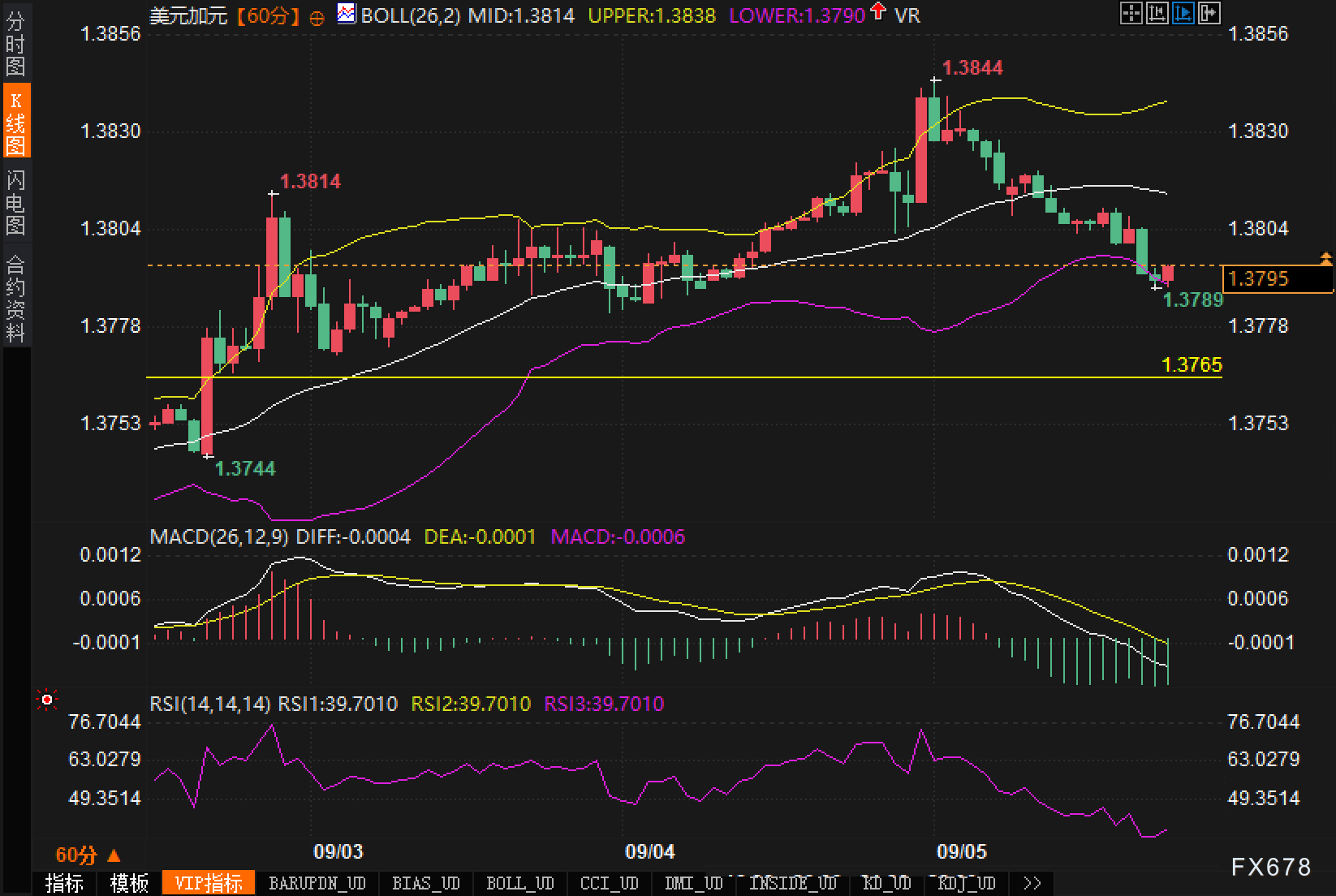Click the red alert marker icon near RSI
This screenshot has width=1336, height=896.
point(47,700)
